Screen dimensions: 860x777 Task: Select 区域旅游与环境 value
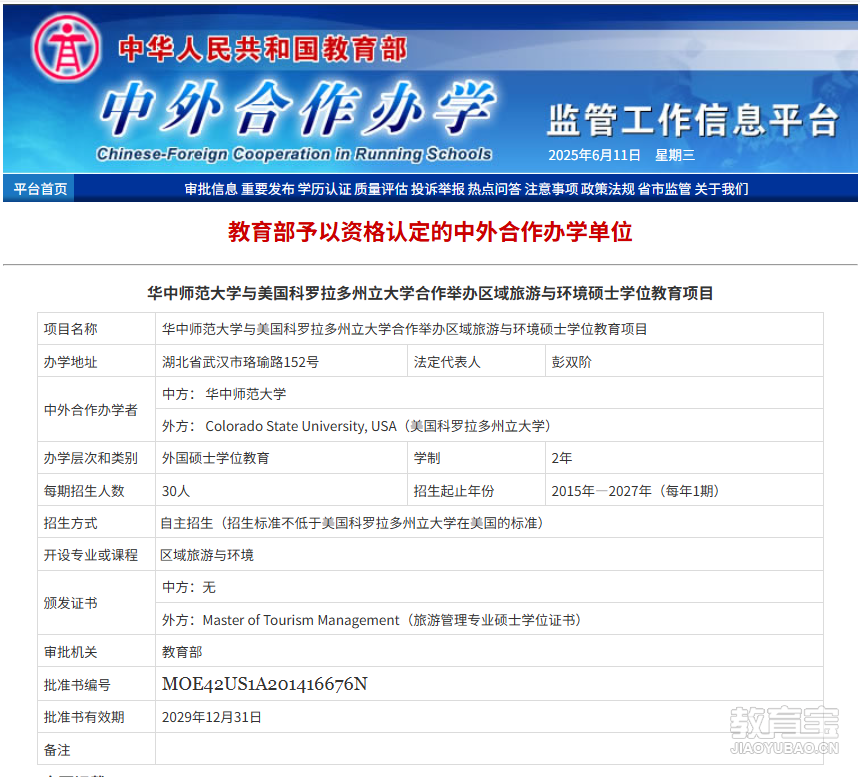pyautogui.click(x=207, y=555)
